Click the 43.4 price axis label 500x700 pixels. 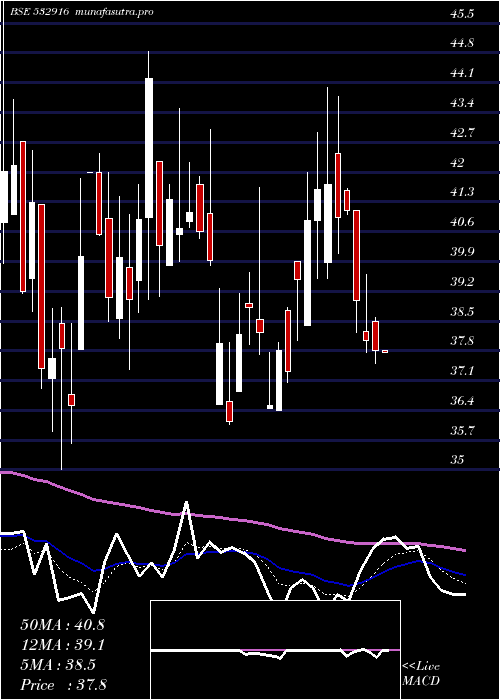click(x=462, y=103)
